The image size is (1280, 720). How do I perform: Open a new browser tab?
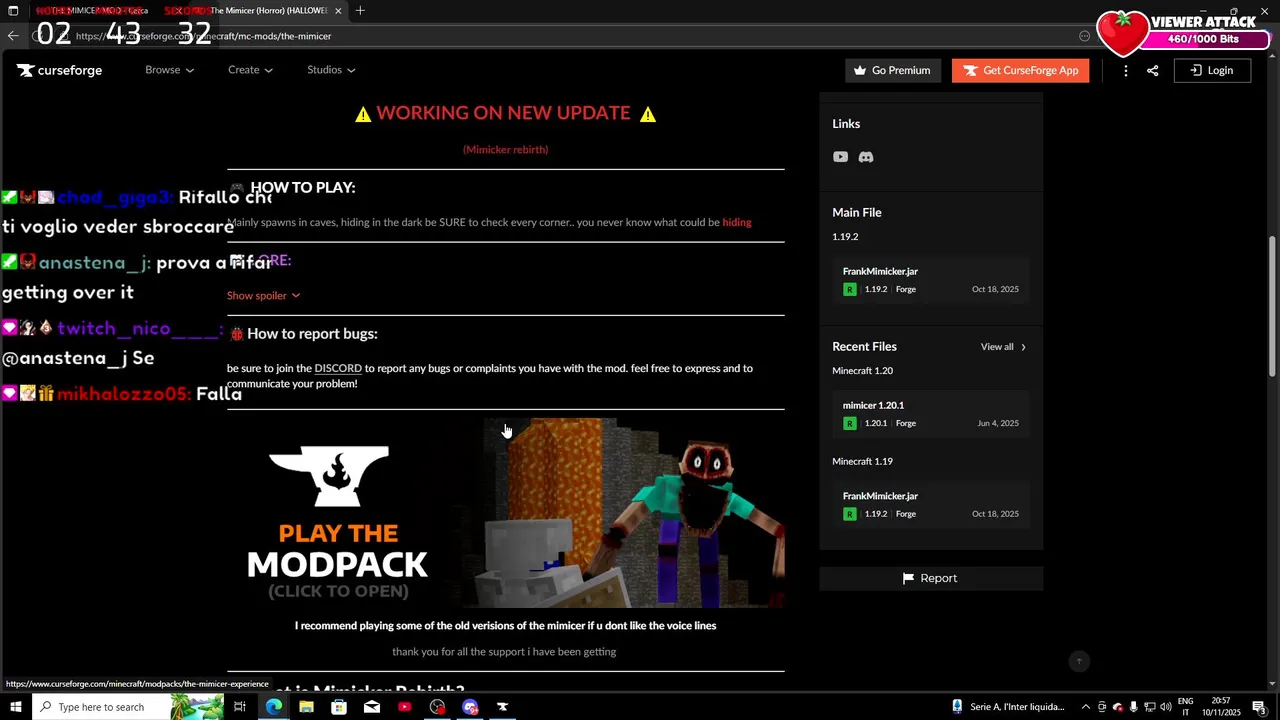click(360, 10)
